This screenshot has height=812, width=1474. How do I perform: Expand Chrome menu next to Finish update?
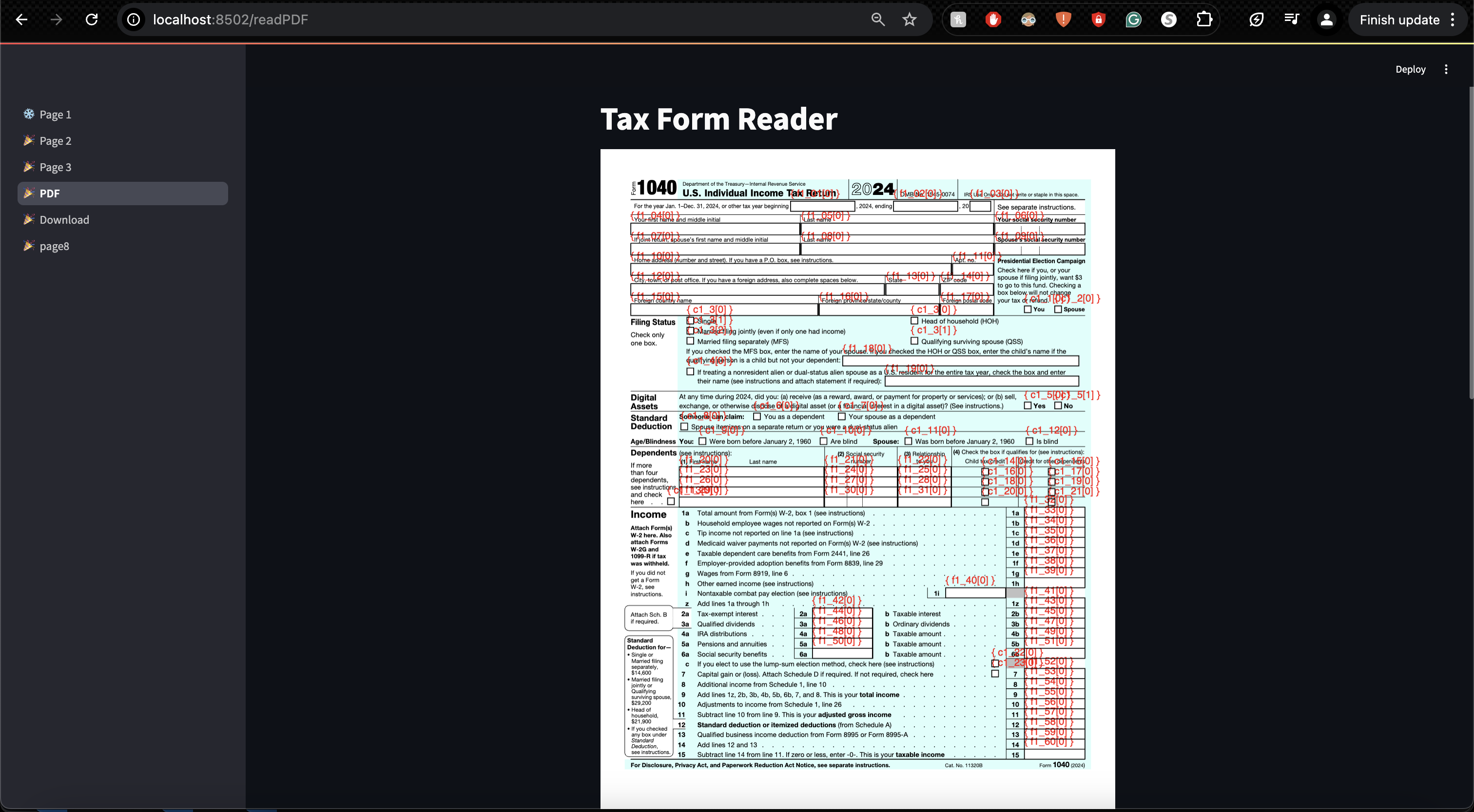(x=1453, y=19)
